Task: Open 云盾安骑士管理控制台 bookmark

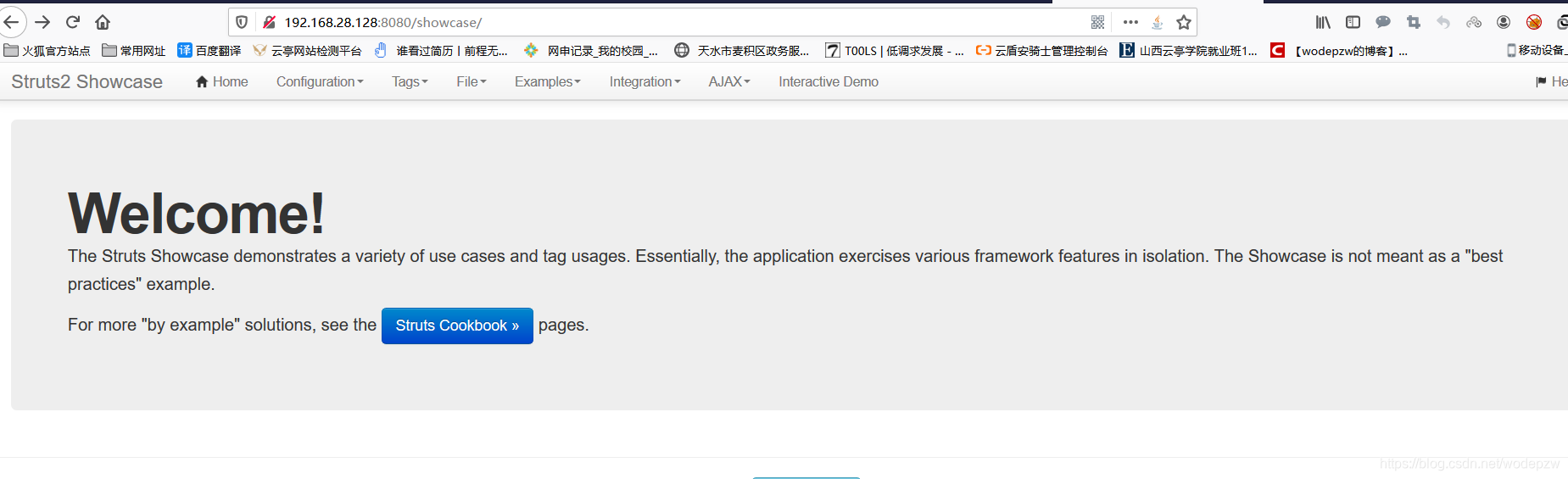Action: coord(1042,51)
